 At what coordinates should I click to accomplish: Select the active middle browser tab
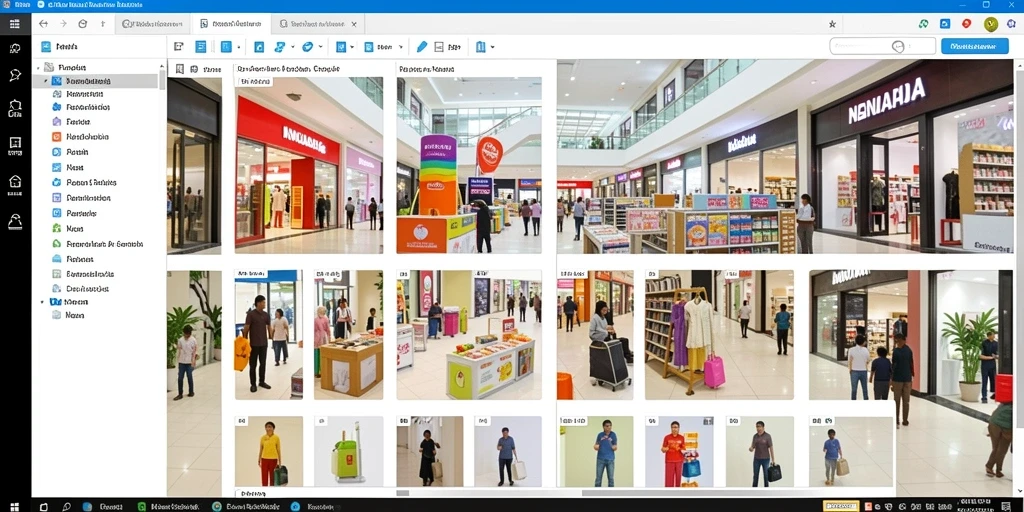click(x=231, y=24)
